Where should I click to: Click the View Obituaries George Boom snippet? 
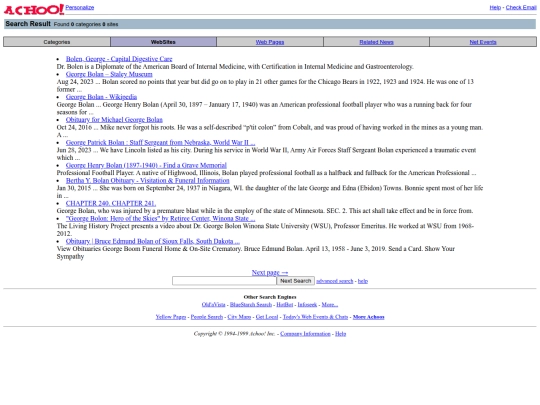pos(256,252)
